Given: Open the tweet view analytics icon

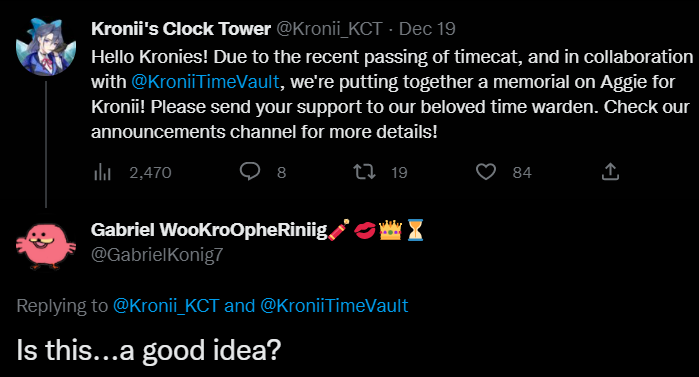Looking at the screenshot, I should 102,172.
